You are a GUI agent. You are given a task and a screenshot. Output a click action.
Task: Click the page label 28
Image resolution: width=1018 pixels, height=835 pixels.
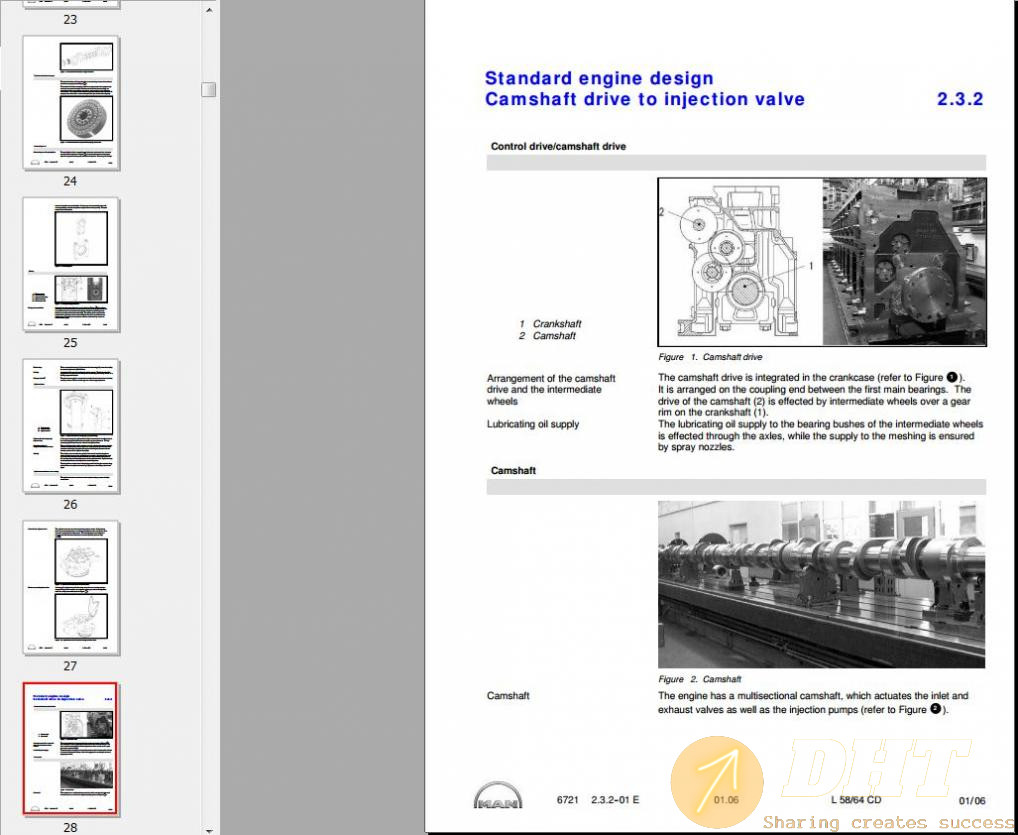(70, 827)
